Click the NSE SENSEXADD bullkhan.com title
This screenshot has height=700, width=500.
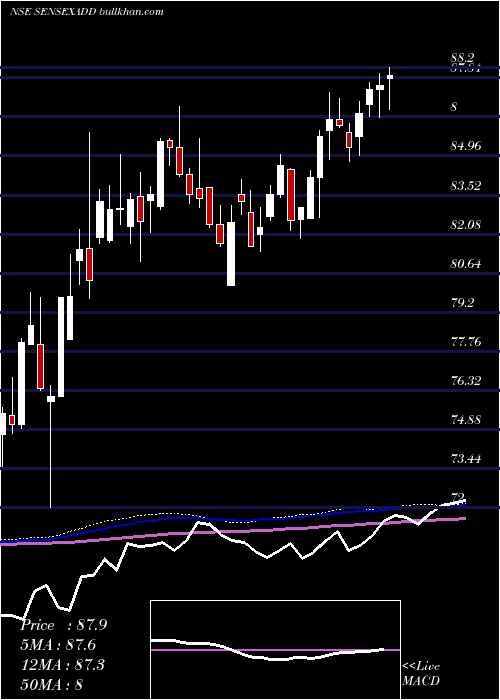point(87,12)
